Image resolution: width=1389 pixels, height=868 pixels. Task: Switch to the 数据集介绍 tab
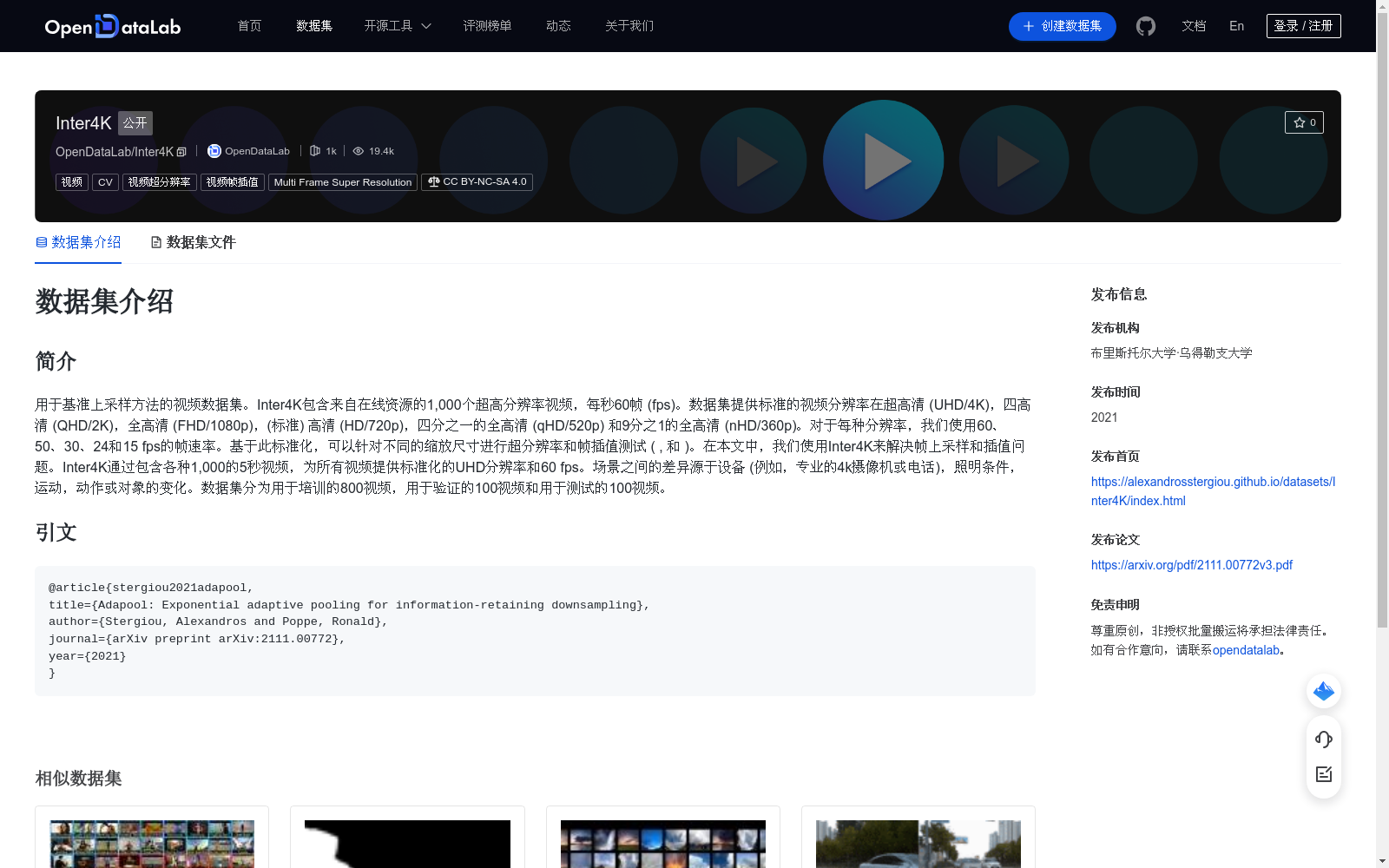pos(78,242)
